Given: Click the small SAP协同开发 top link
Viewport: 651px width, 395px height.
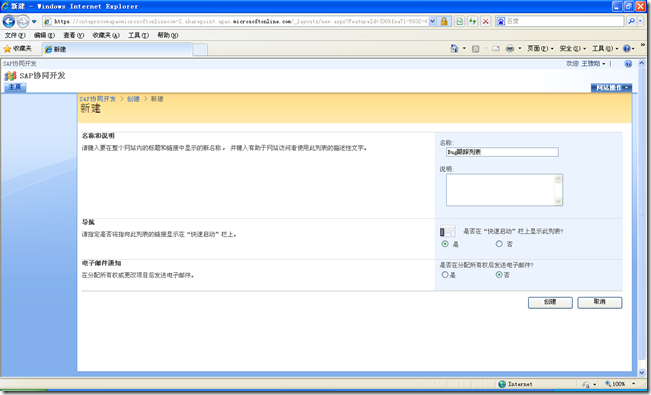Looking at the screenshot, I should [x=20, y=64].
